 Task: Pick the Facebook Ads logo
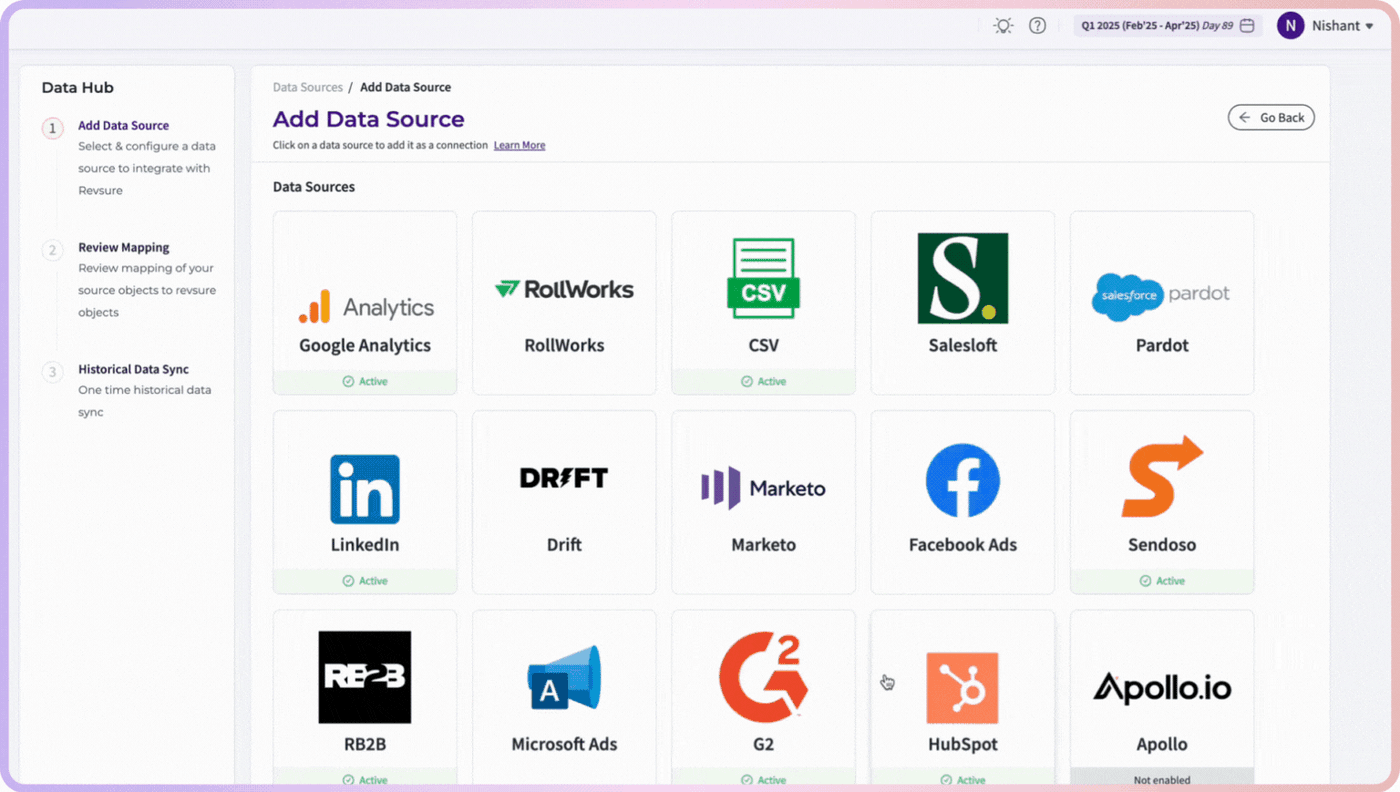pos(963,481)
